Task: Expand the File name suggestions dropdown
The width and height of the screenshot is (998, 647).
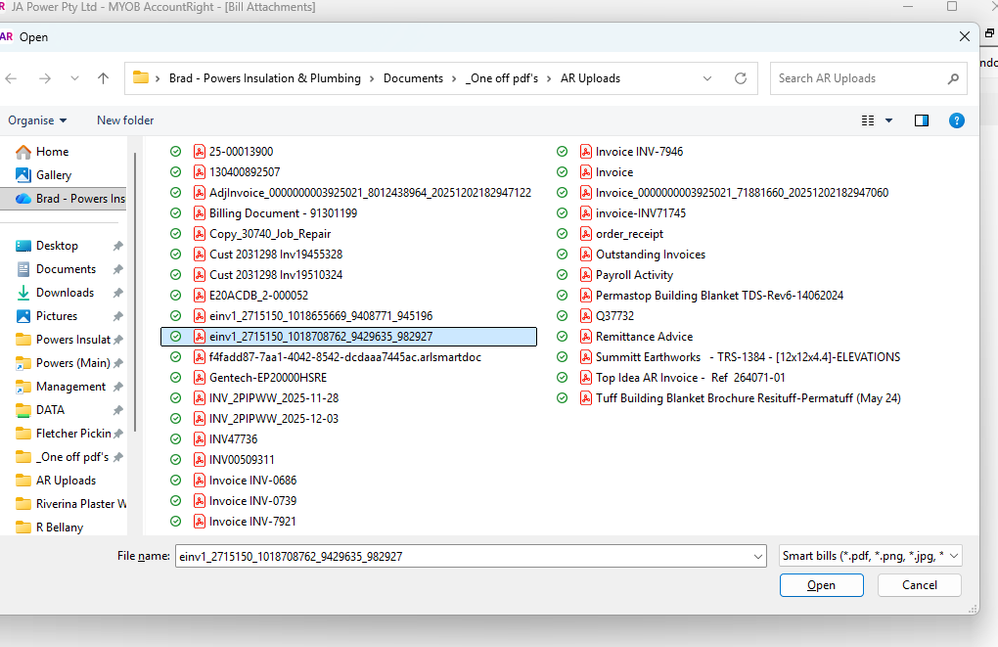Action: coord(758,556)
